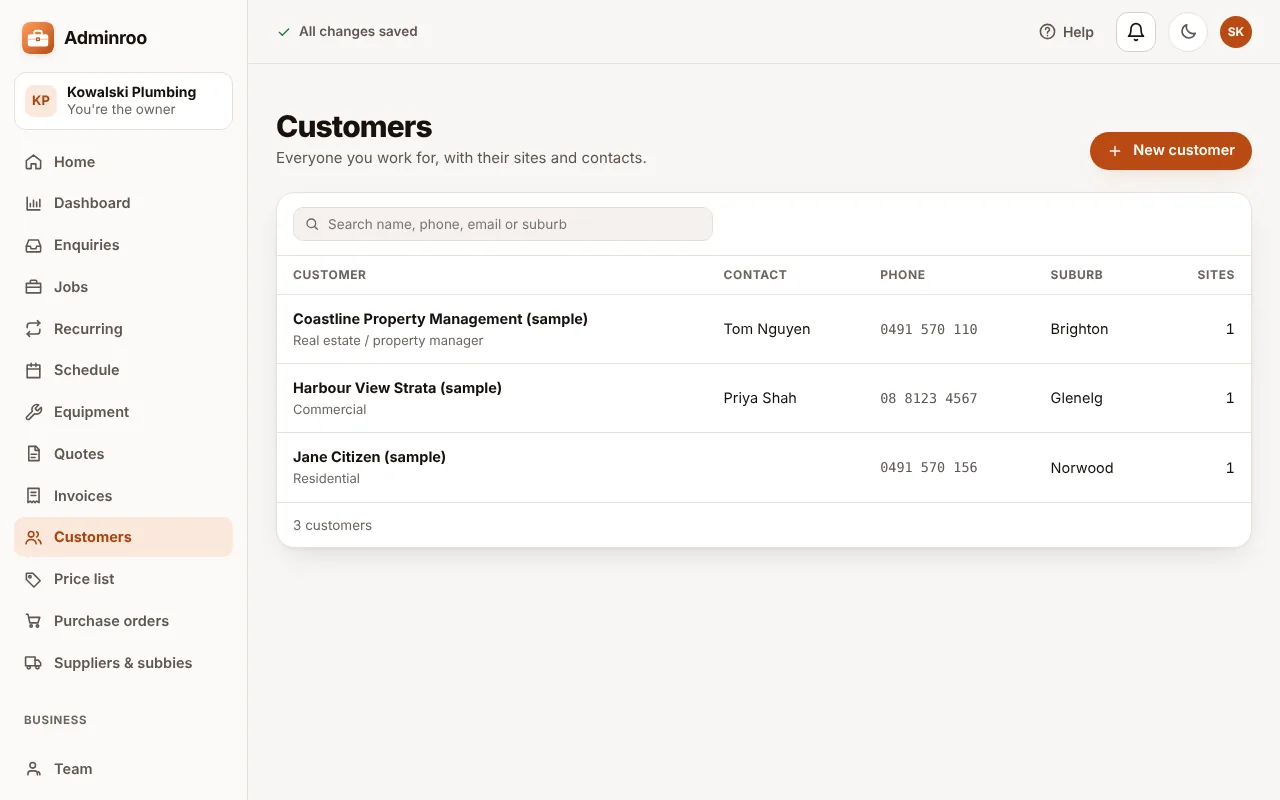Click the contact Tom Nguyen

pyautogui.click(x=767, y=329)
